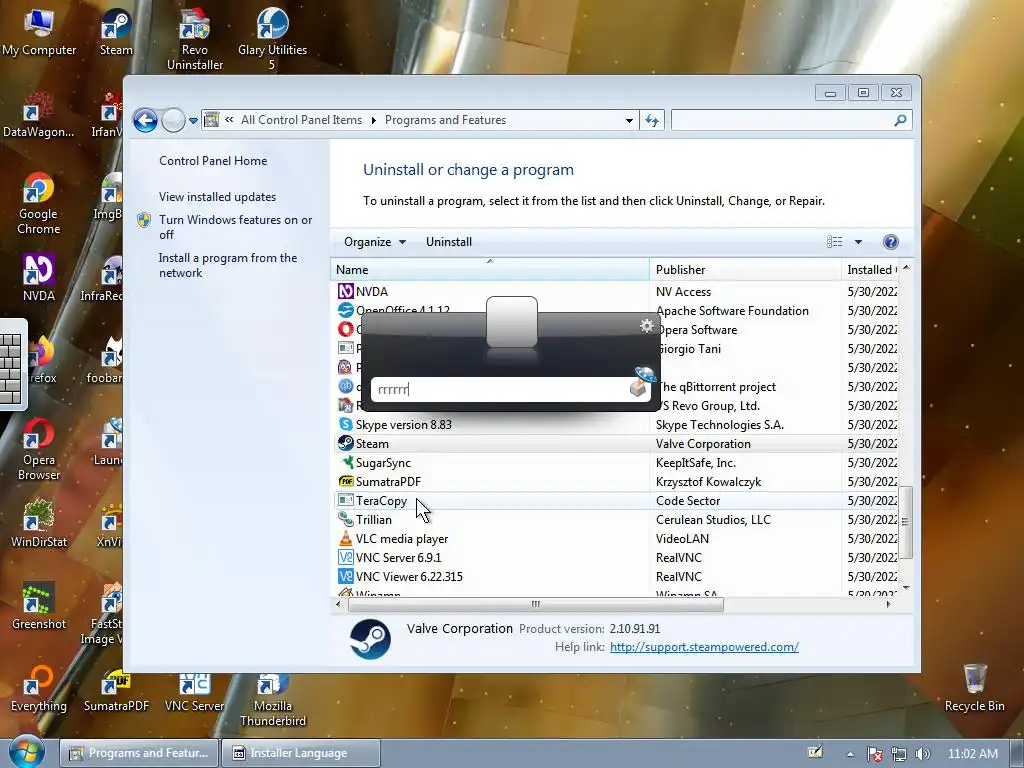Click All Control Panel Items breadcrumb

point(301,120)
